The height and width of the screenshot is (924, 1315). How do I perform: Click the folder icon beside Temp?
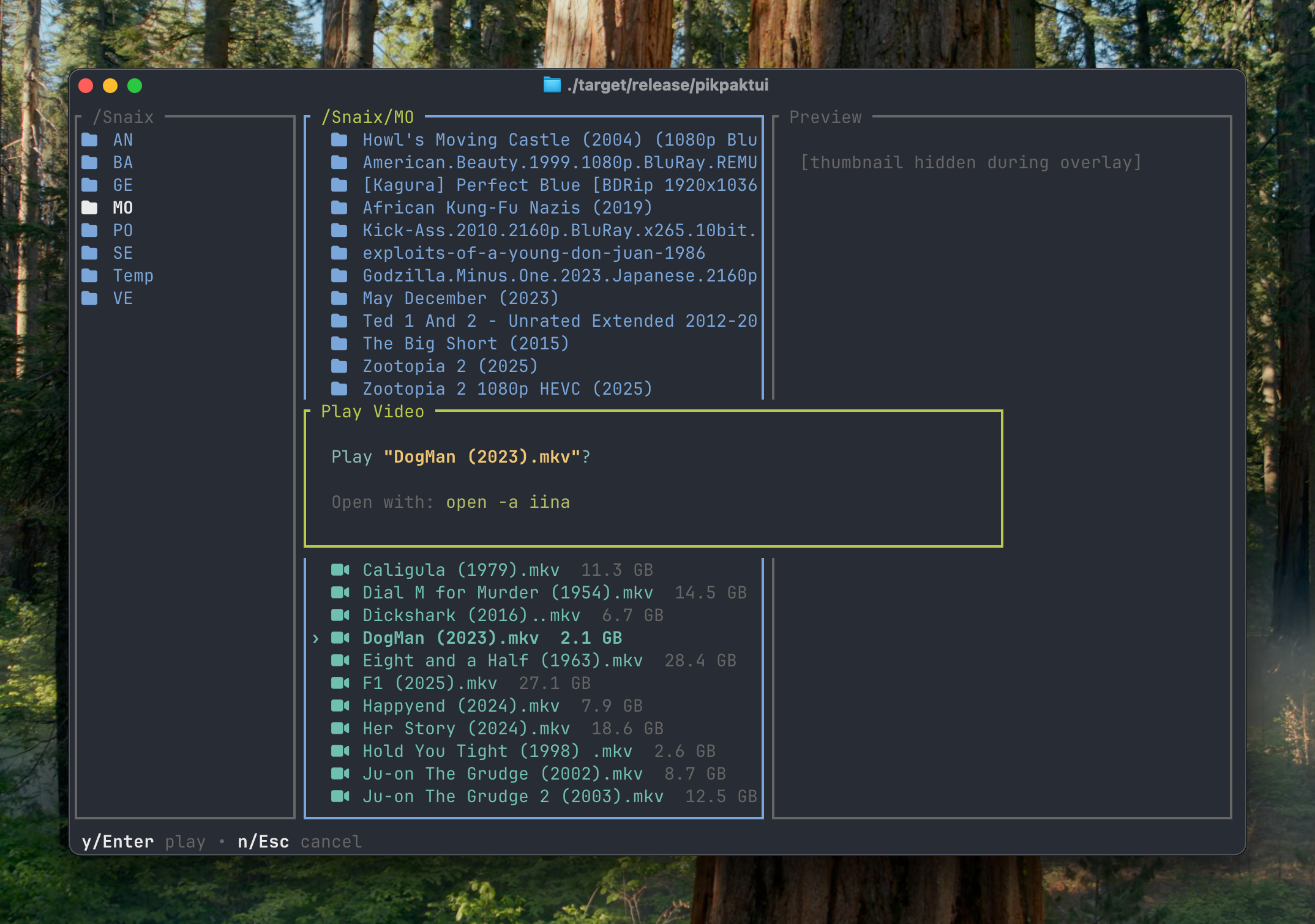pos(90,276)
